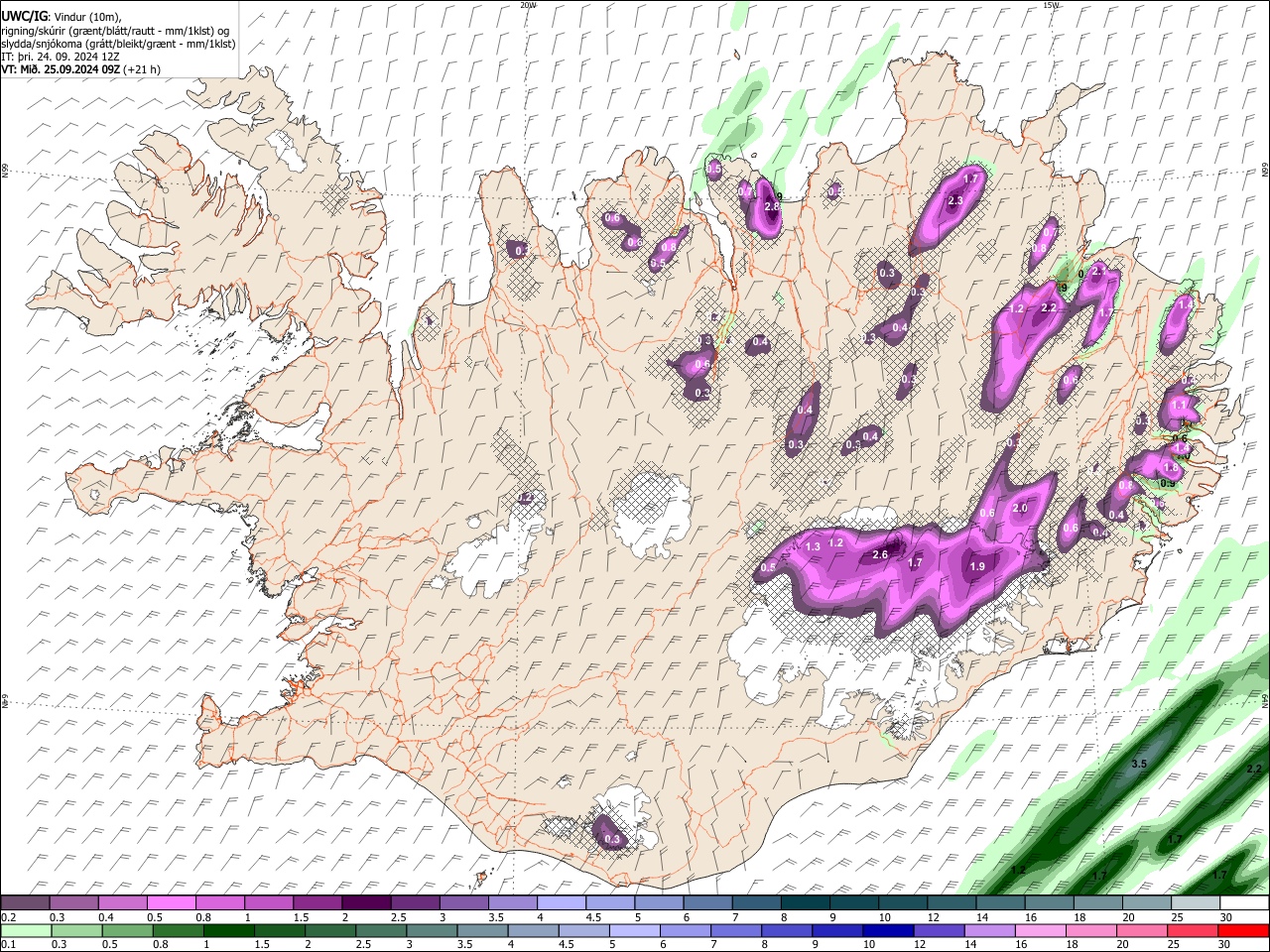Click the '15W' longitude label

coord(1051,5)
